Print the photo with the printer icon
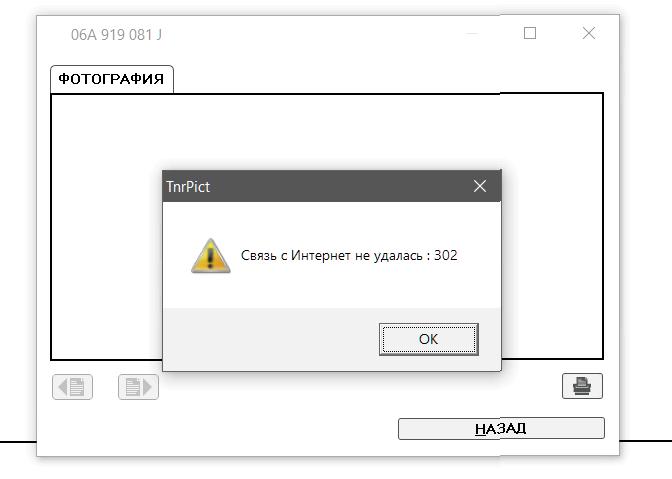The height and width of the screenshot is (479, 672). [582, 386]
